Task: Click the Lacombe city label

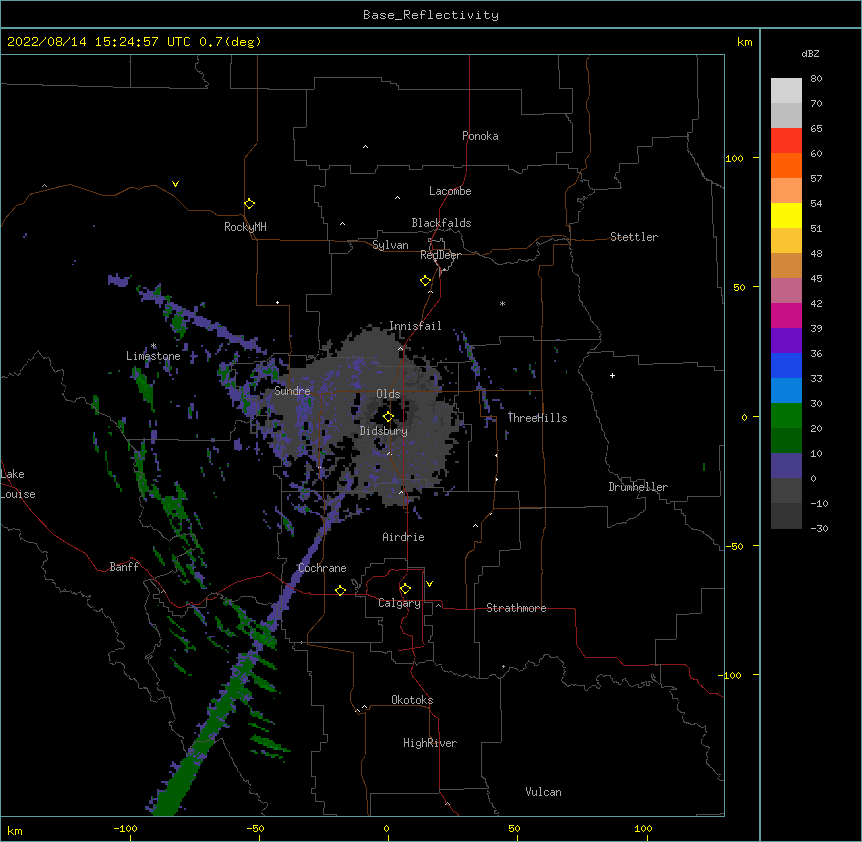Action: click(450, 191)
